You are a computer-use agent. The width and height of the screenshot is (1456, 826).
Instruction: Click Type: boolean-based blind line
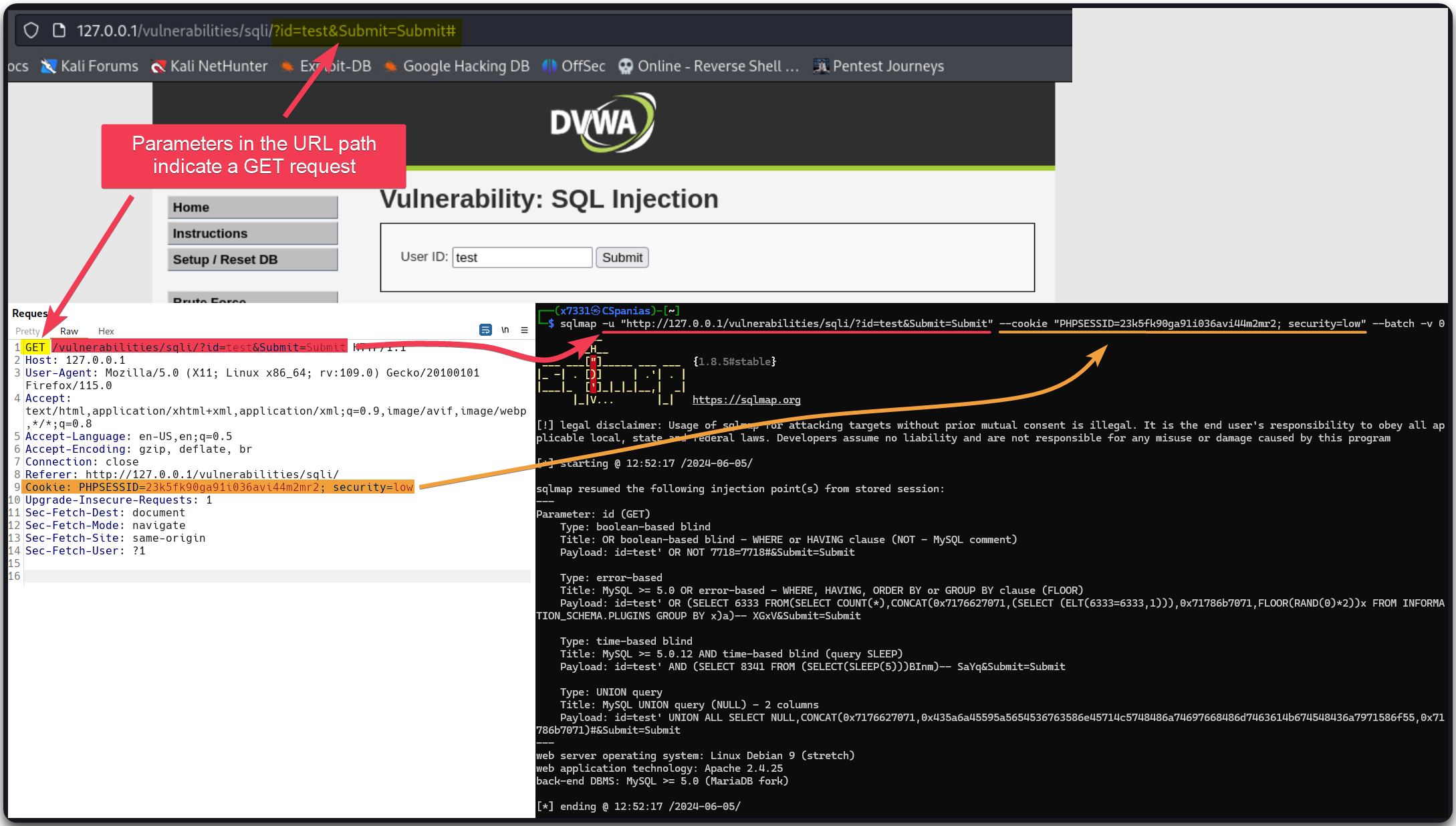635,527
